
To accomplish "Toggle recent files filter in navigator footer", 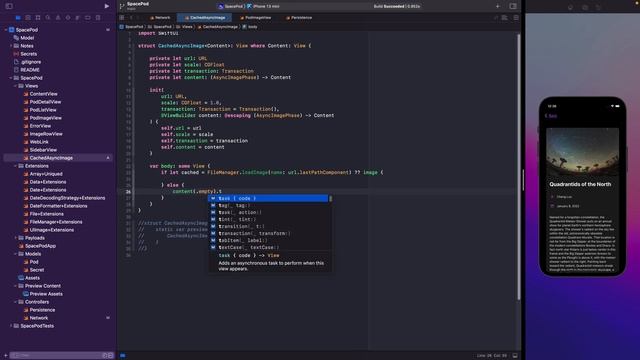I will (104, 356).
